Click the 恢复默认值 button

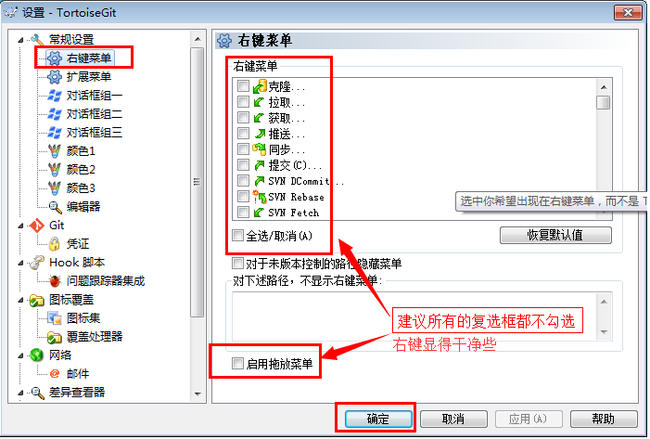(555, 235)
